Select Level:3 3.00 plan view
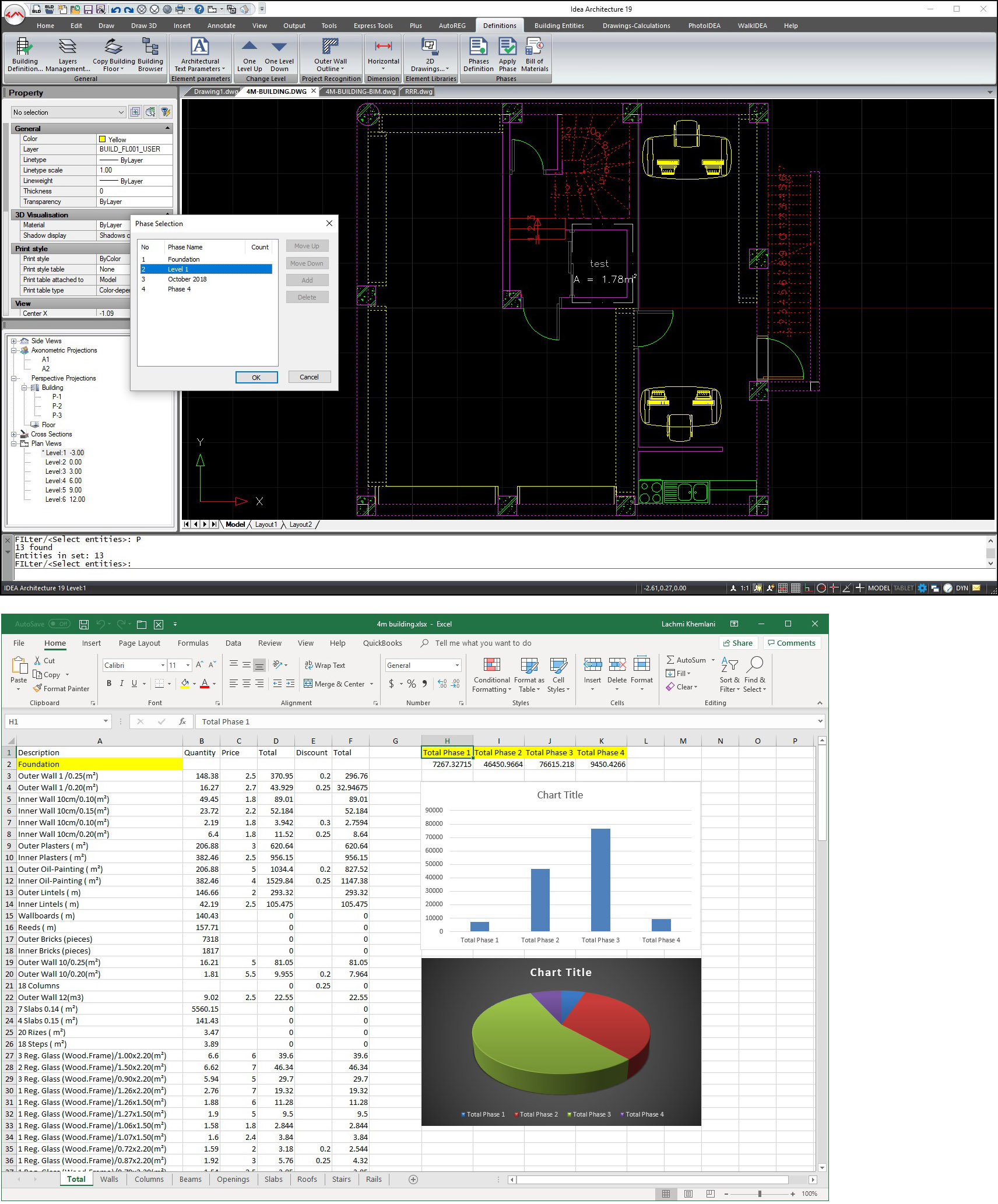The image size is (998, 1204). tap(64, 471)
